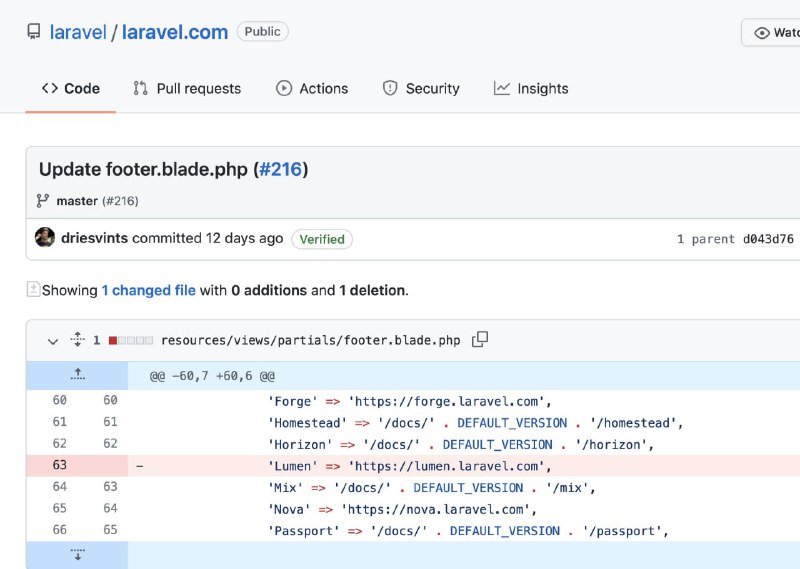Click the pull request icon

point(140,88)
